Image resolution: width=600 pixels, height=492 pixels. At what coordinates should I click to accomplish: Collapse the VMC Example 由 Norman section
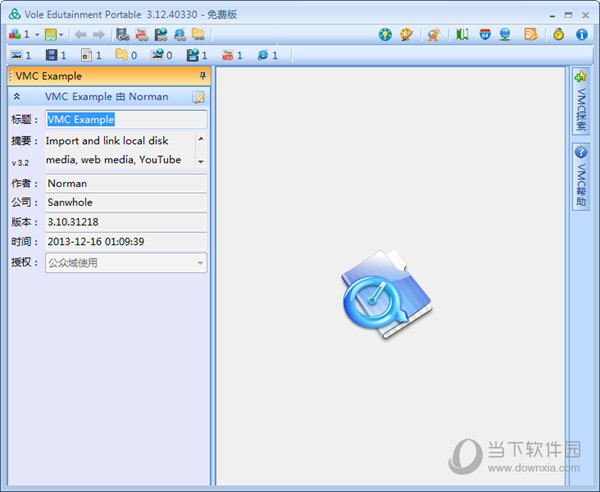coord(17,96)
